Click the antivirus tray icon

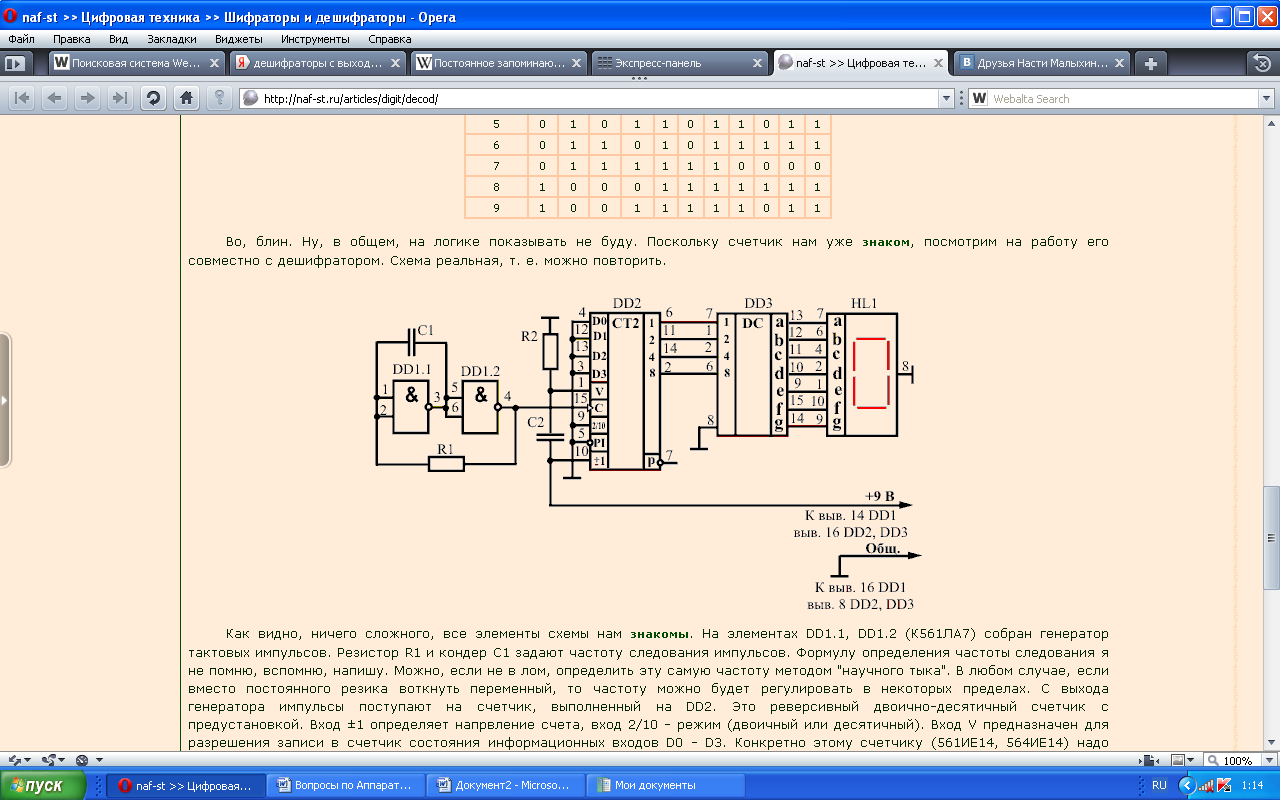(1223, 785)
